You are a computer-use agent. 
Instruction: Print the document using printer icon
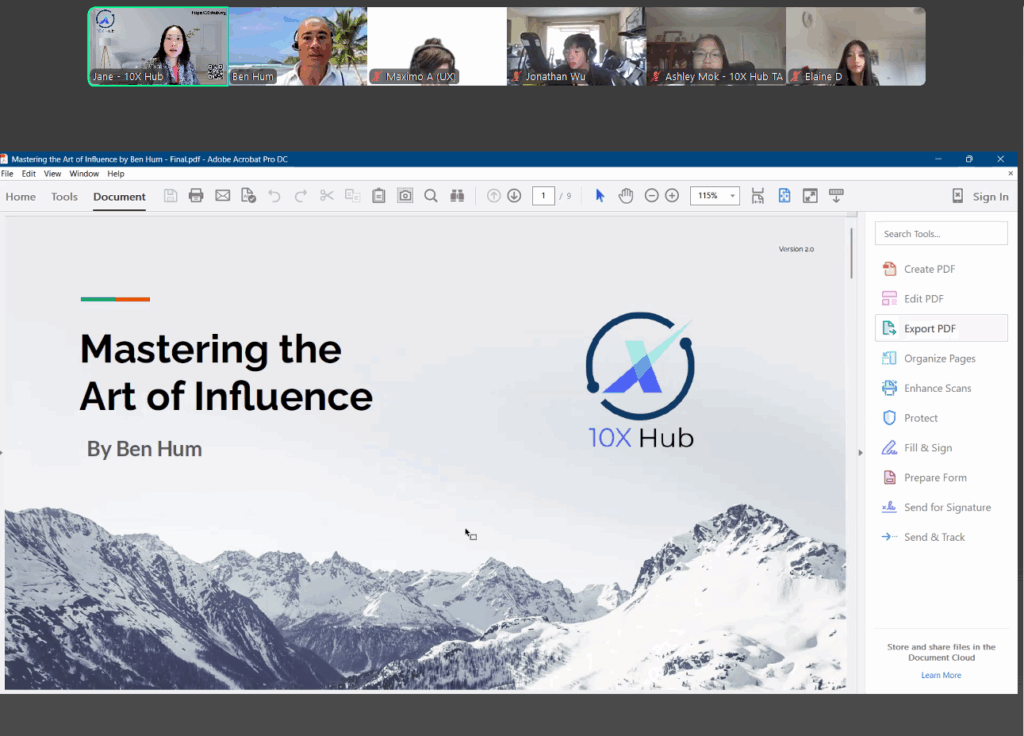pos(196,195)
